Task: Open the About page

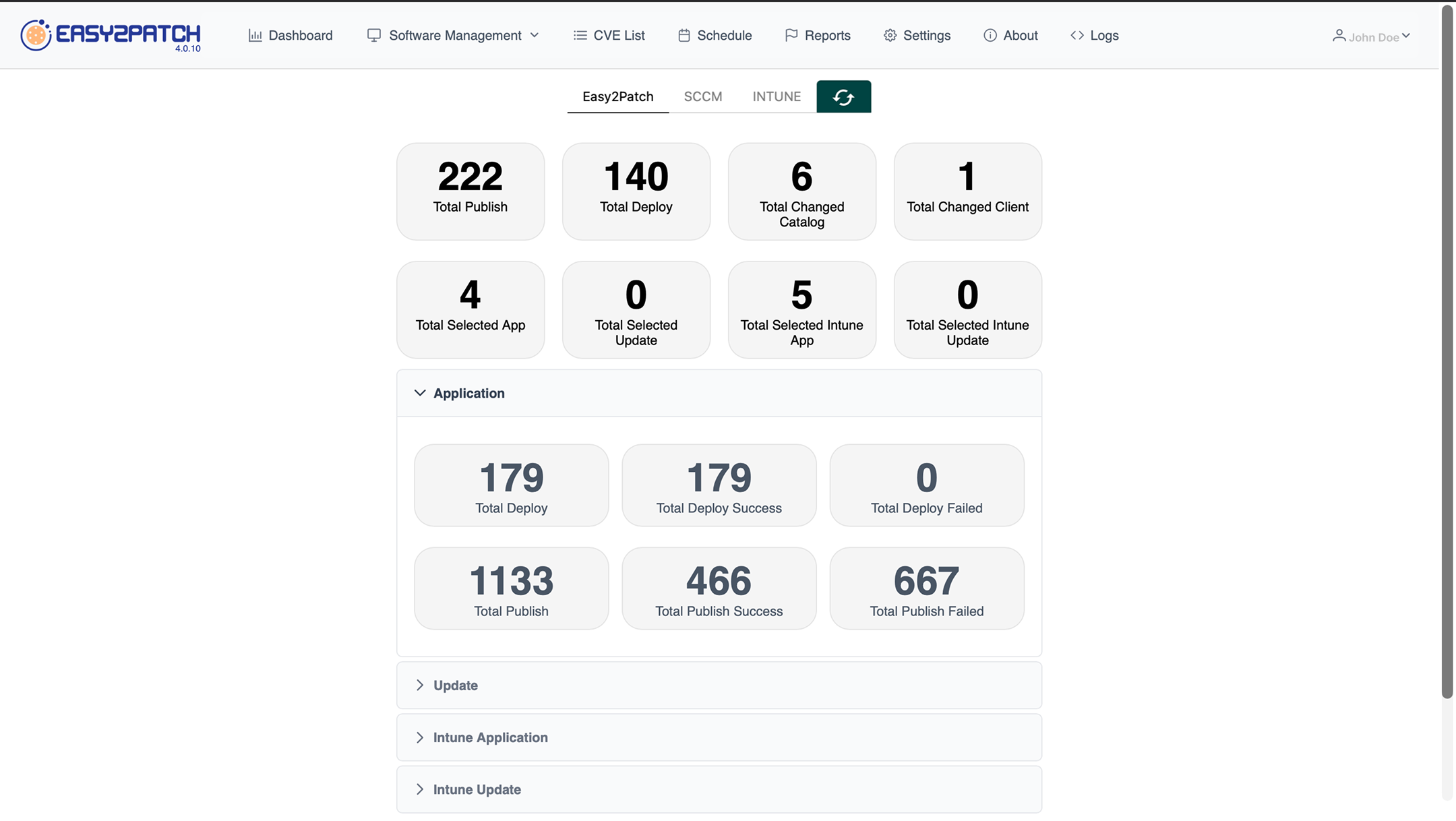Action: click(1010, 35)
